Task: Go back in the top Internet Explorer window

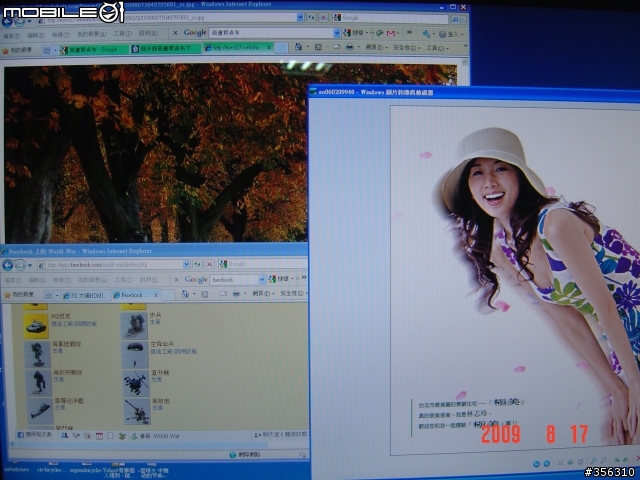Action: coord(7,20)
